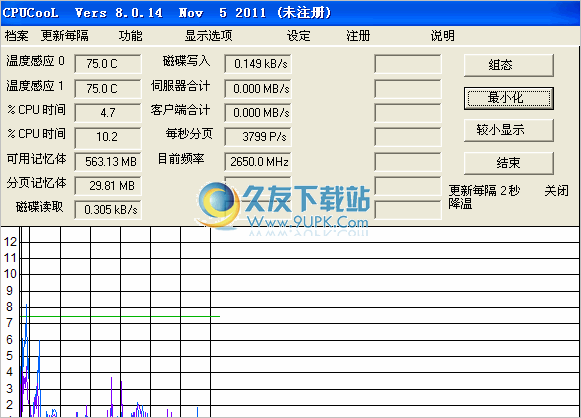Click the 降温 status text

click(460, 203)
